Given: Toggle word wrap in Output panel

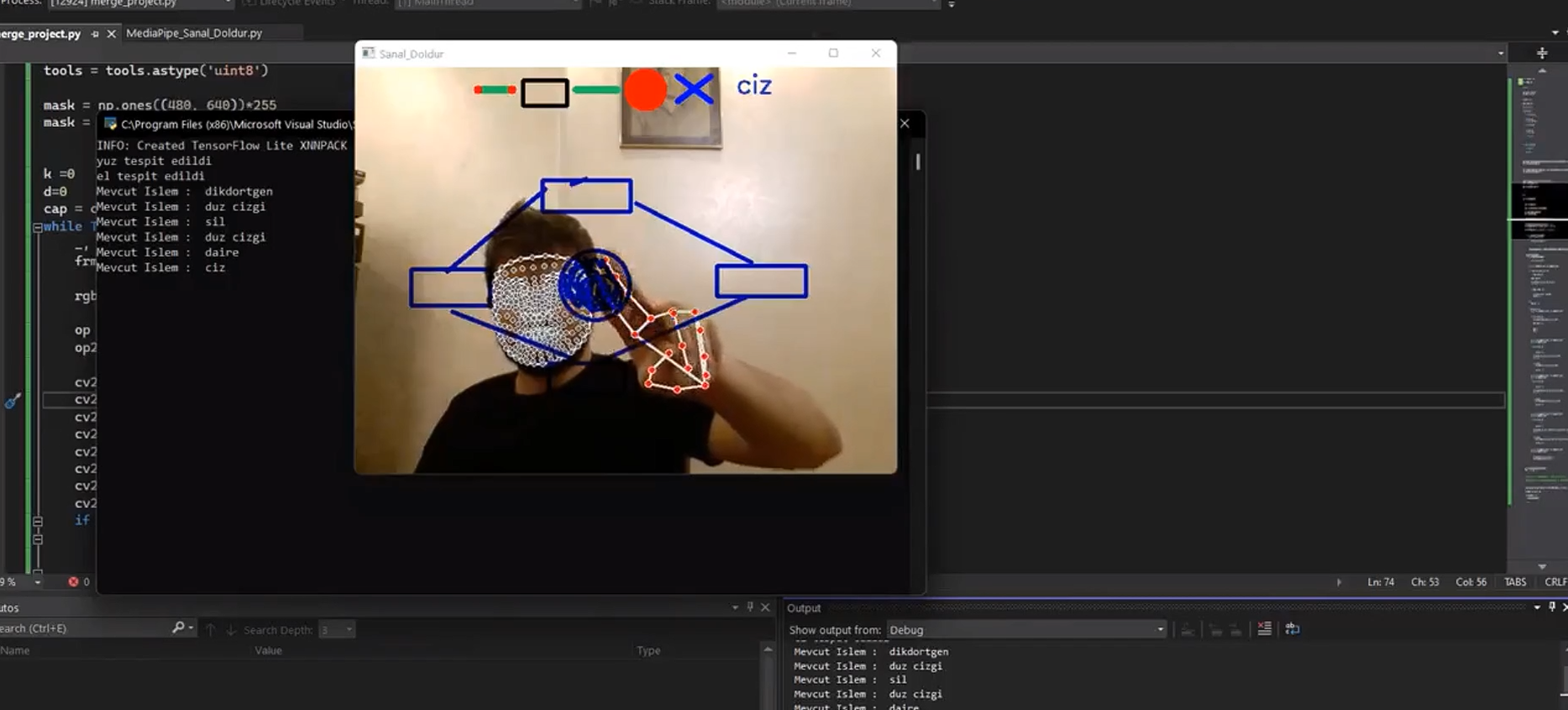Looking at the screenshot, I should point(1292,628).
